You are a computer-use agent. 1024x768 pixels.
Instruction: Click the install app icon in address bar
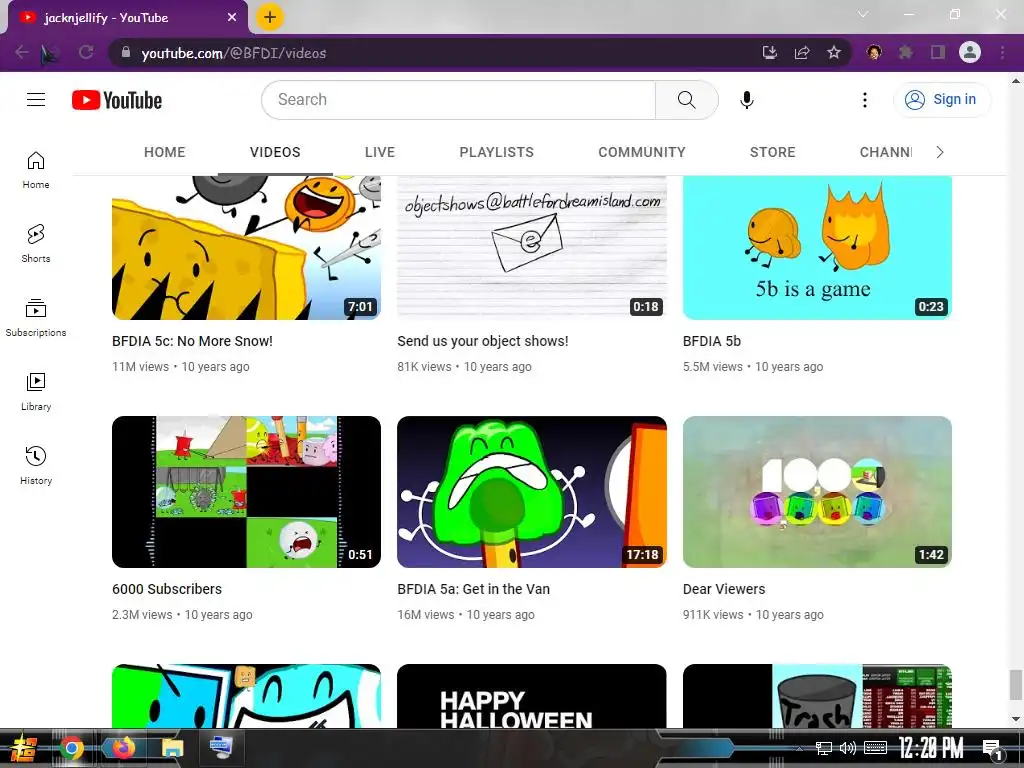pyautogui.click(x=770, y=53)
